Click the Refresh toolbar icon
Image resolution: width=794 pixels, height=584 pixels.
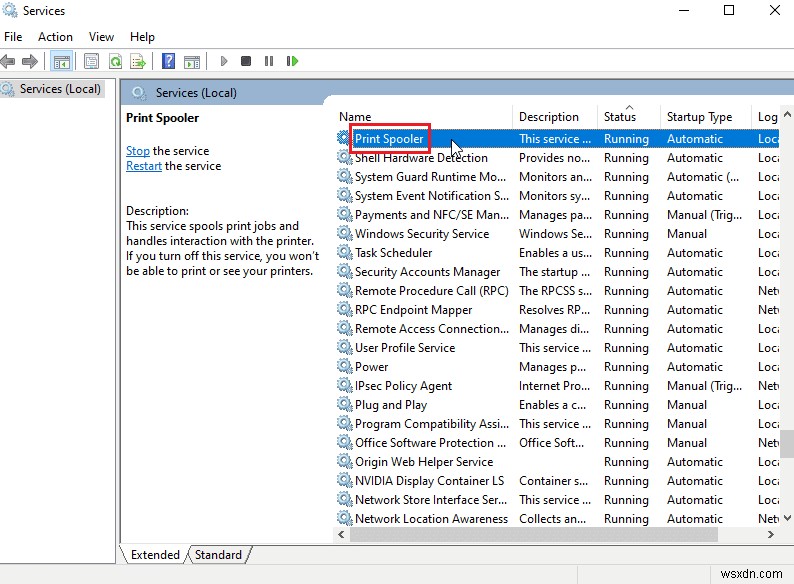coord(115,62)
